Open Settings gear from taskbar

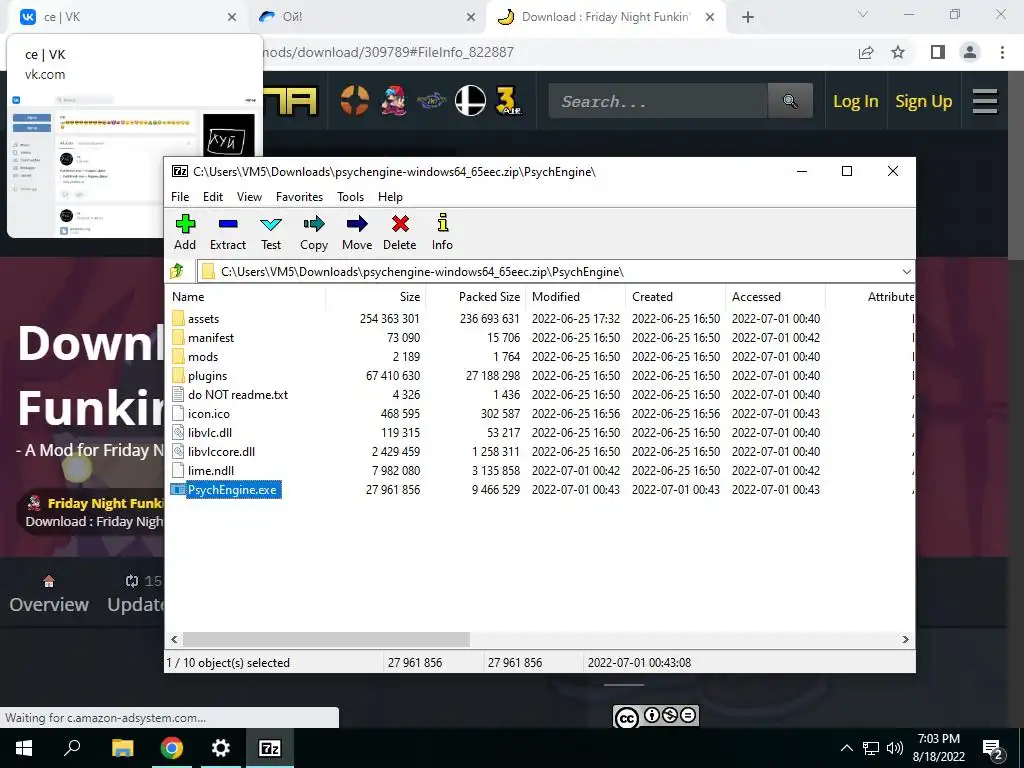click(x=221, y=748)
